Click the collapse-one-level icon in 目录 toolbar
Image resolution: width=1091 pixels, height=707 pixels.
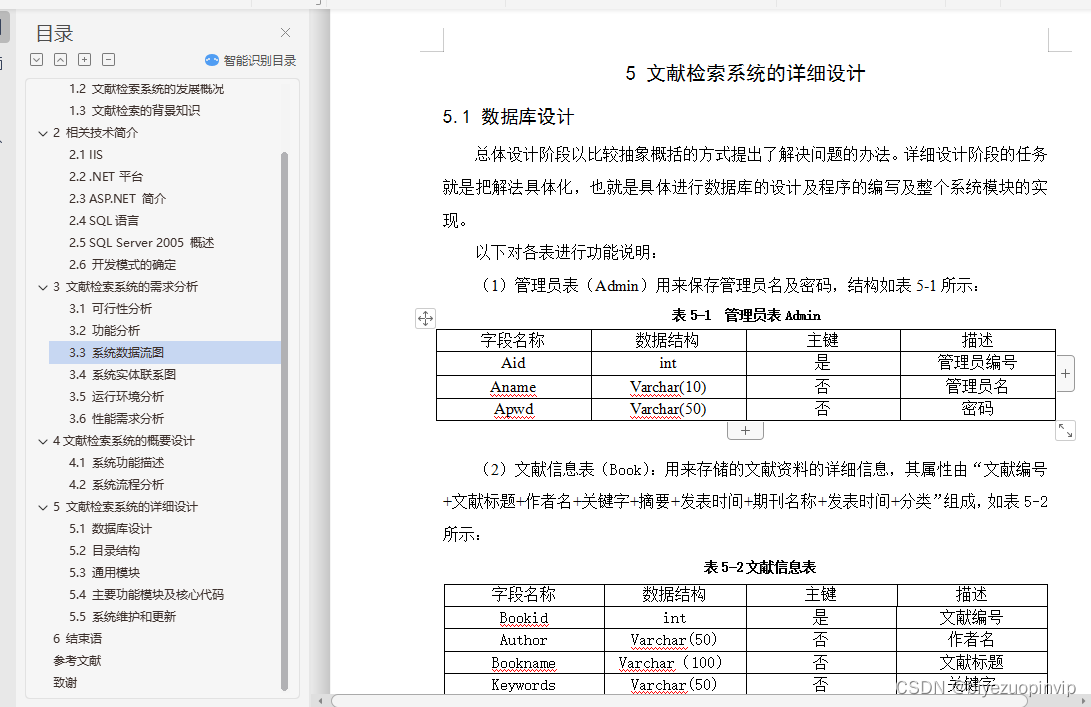61,60
